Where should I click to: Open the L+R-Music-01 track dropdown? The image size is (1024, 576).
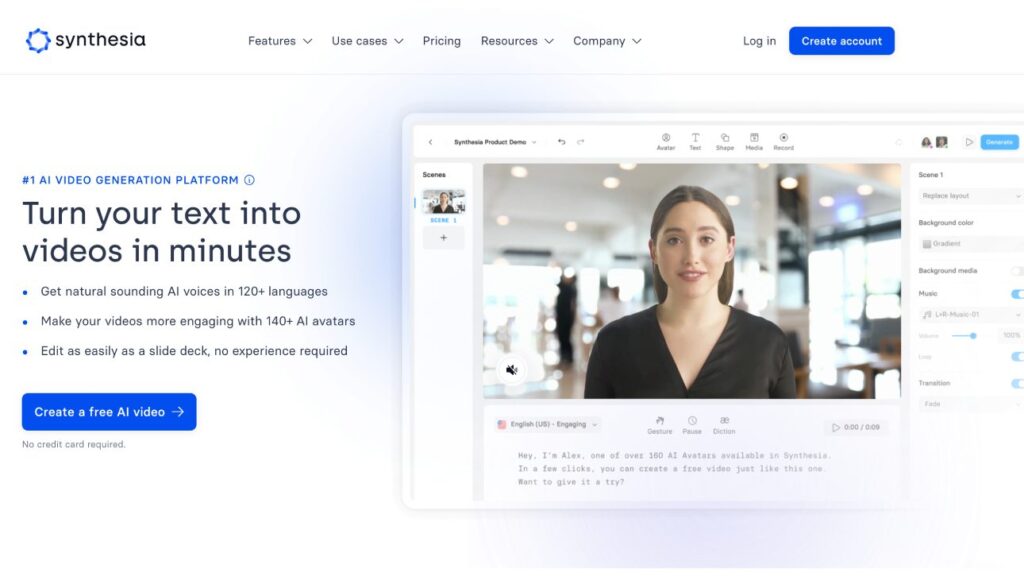[970, 315]
